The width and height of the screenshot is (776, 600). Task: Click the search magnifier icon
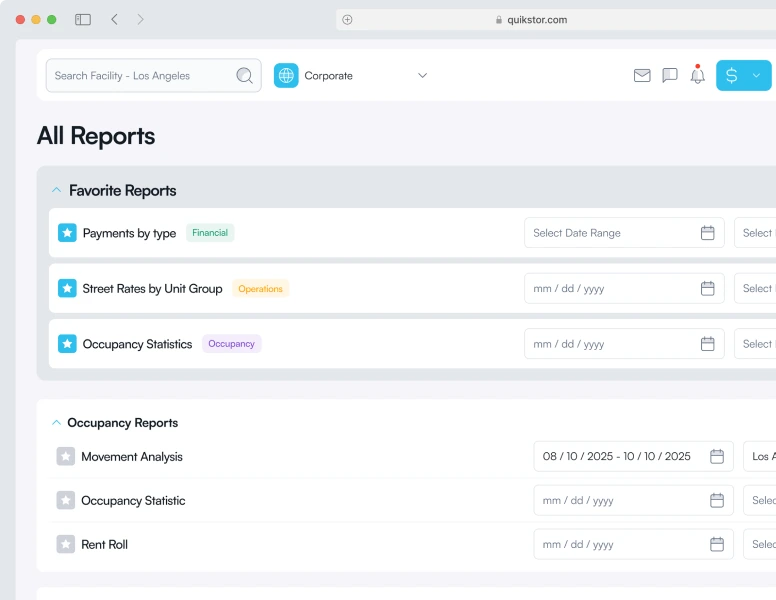pyautogui.click(x=244, y=76)
